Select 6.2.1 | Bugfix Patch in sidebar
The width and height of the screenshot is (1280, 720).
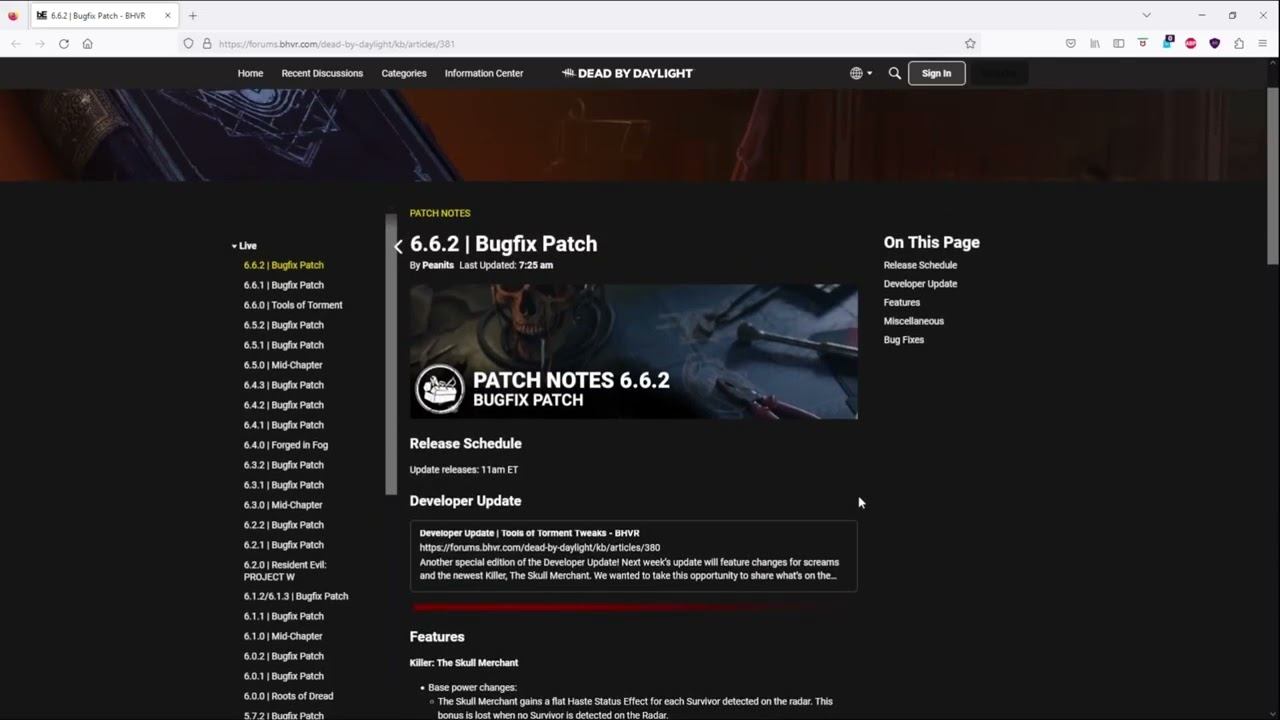pos(284,545)
